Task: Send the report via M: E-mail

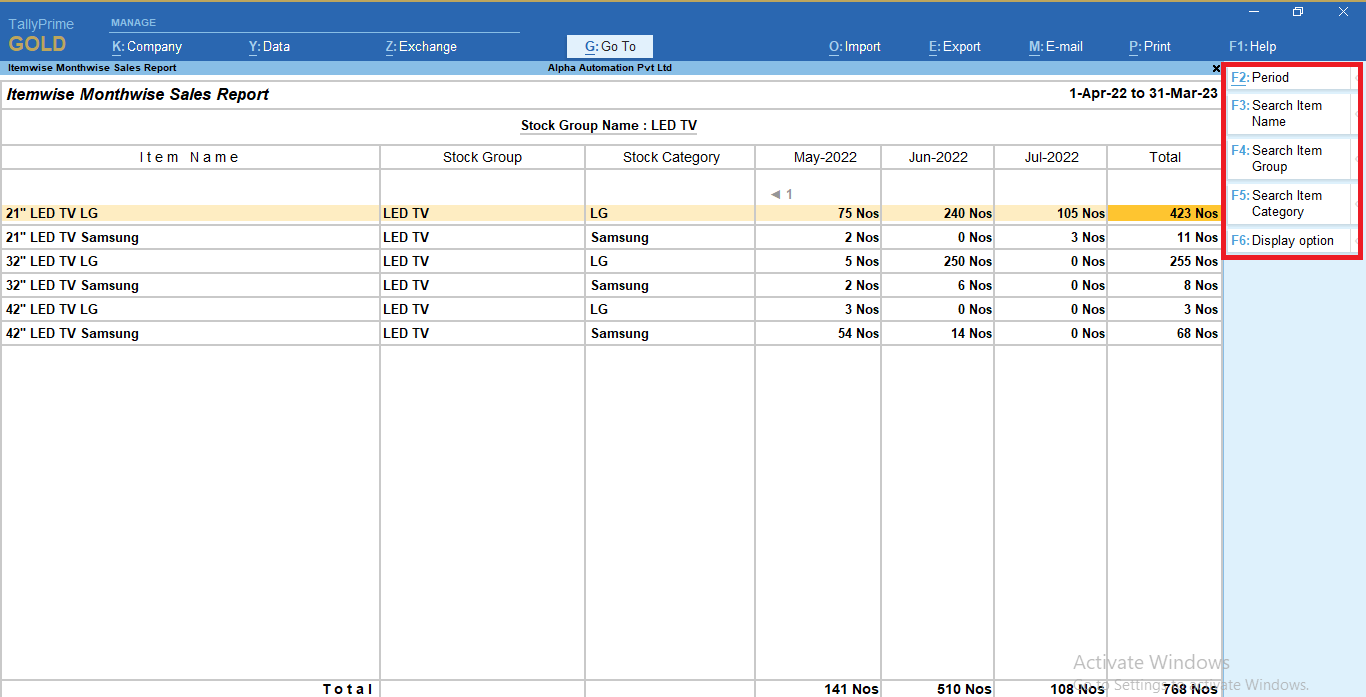Action: pos(1055,46)
